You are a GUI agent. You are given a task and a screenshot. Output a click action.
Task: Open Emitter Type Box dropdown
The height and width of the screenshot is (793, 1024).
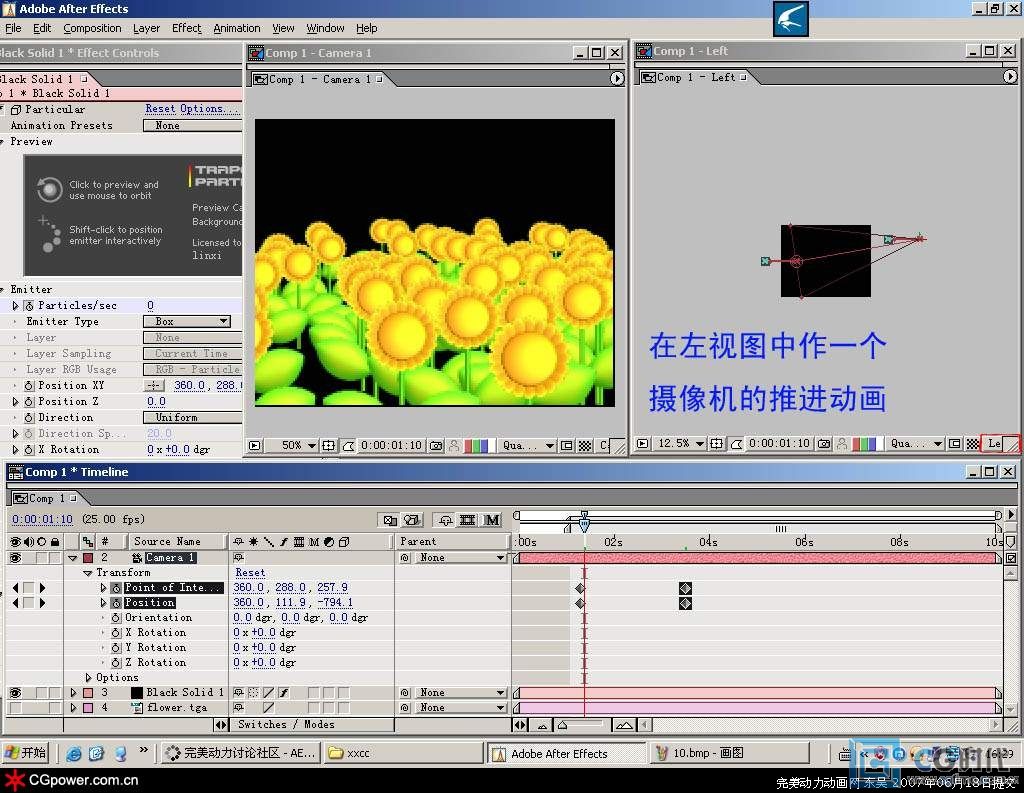click(187, 321)
